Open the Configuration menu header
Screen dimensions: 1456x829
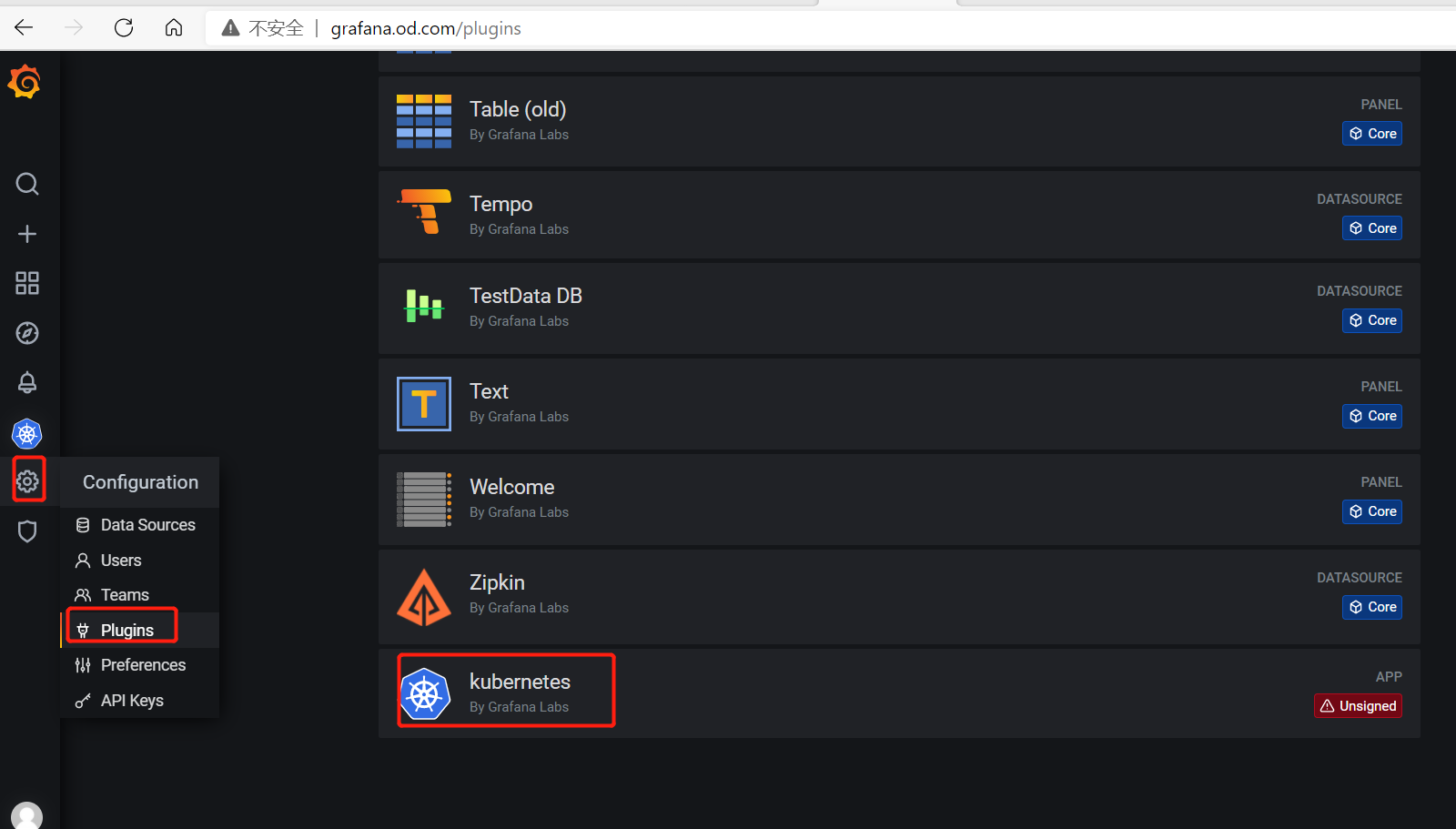click(140, 482)
